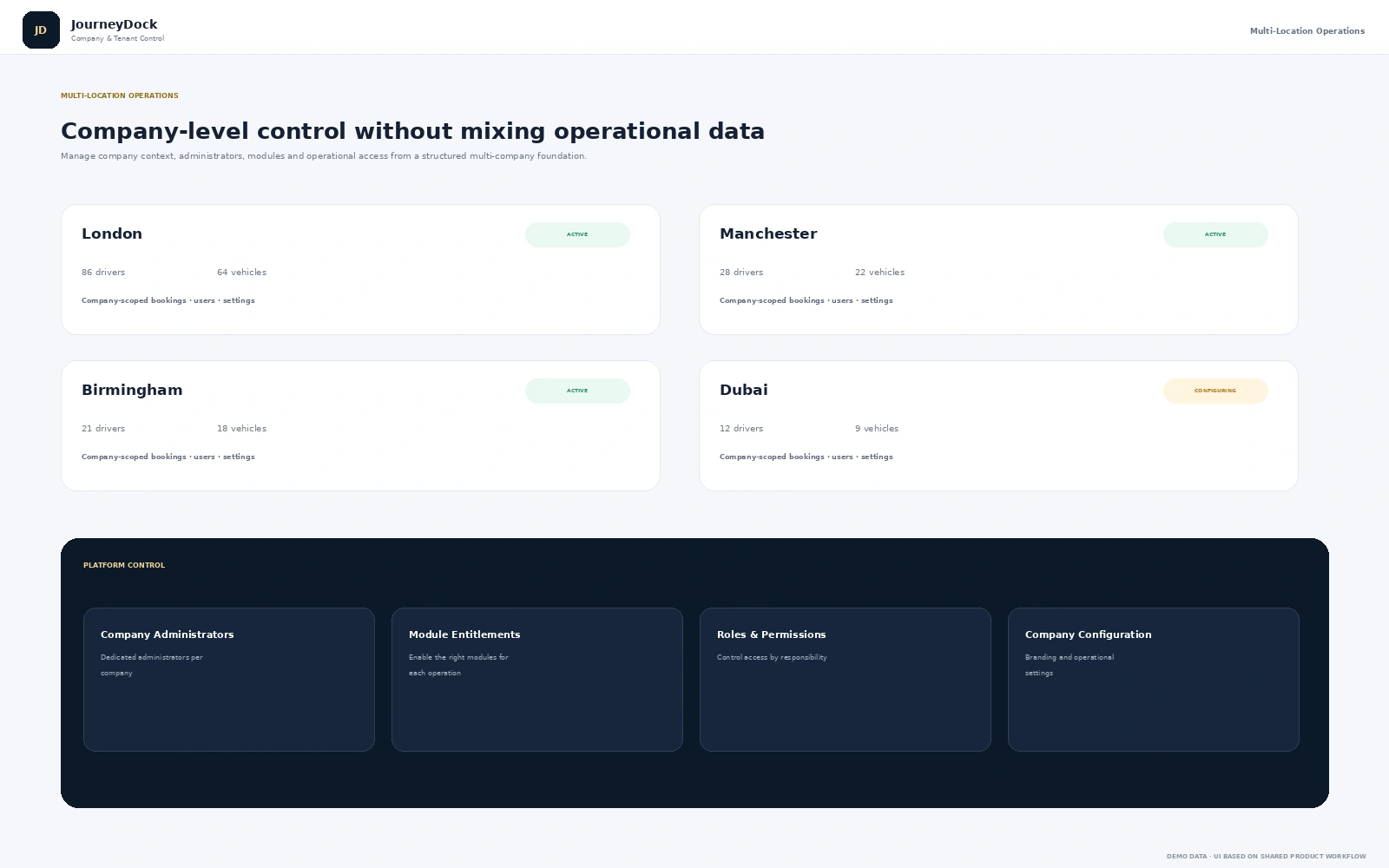Click "Manage company context" subtitle text
This screenshot has width=1389, height=868.
click(x=324, y=156)
